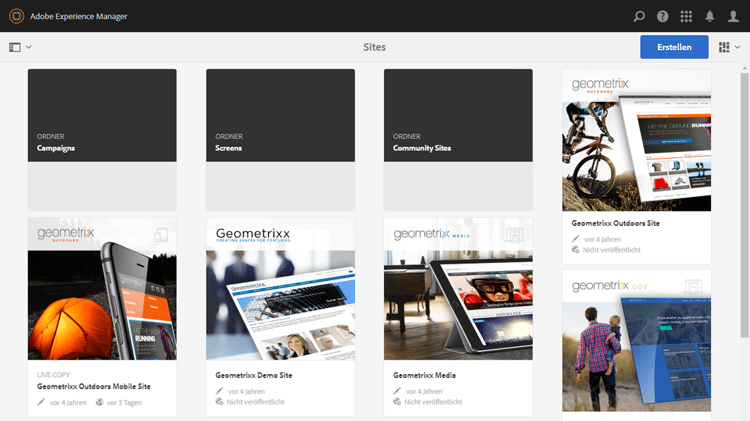The width and height of the screenshot is (750, 421).
Task: Expand the rail selector chevron
Action: point(29,47)
